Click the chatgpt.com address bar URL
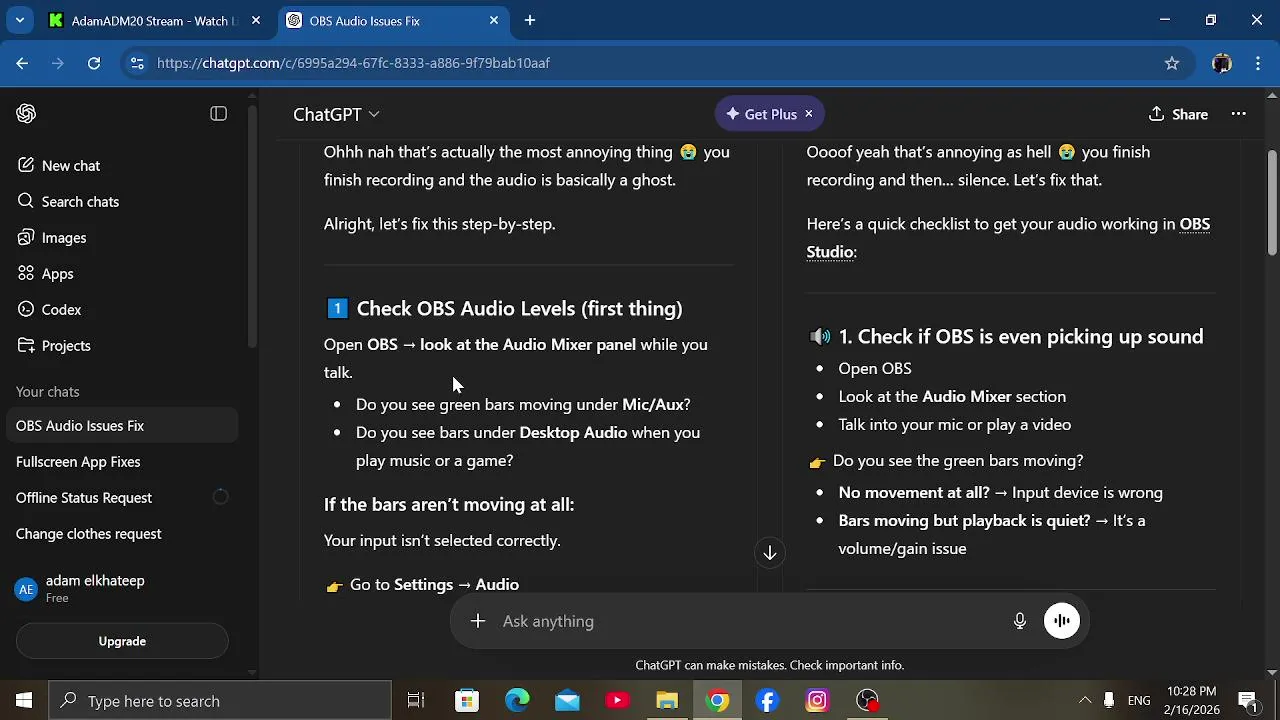The height and width of the screenshot is (720, 1280). click(353, 63)
